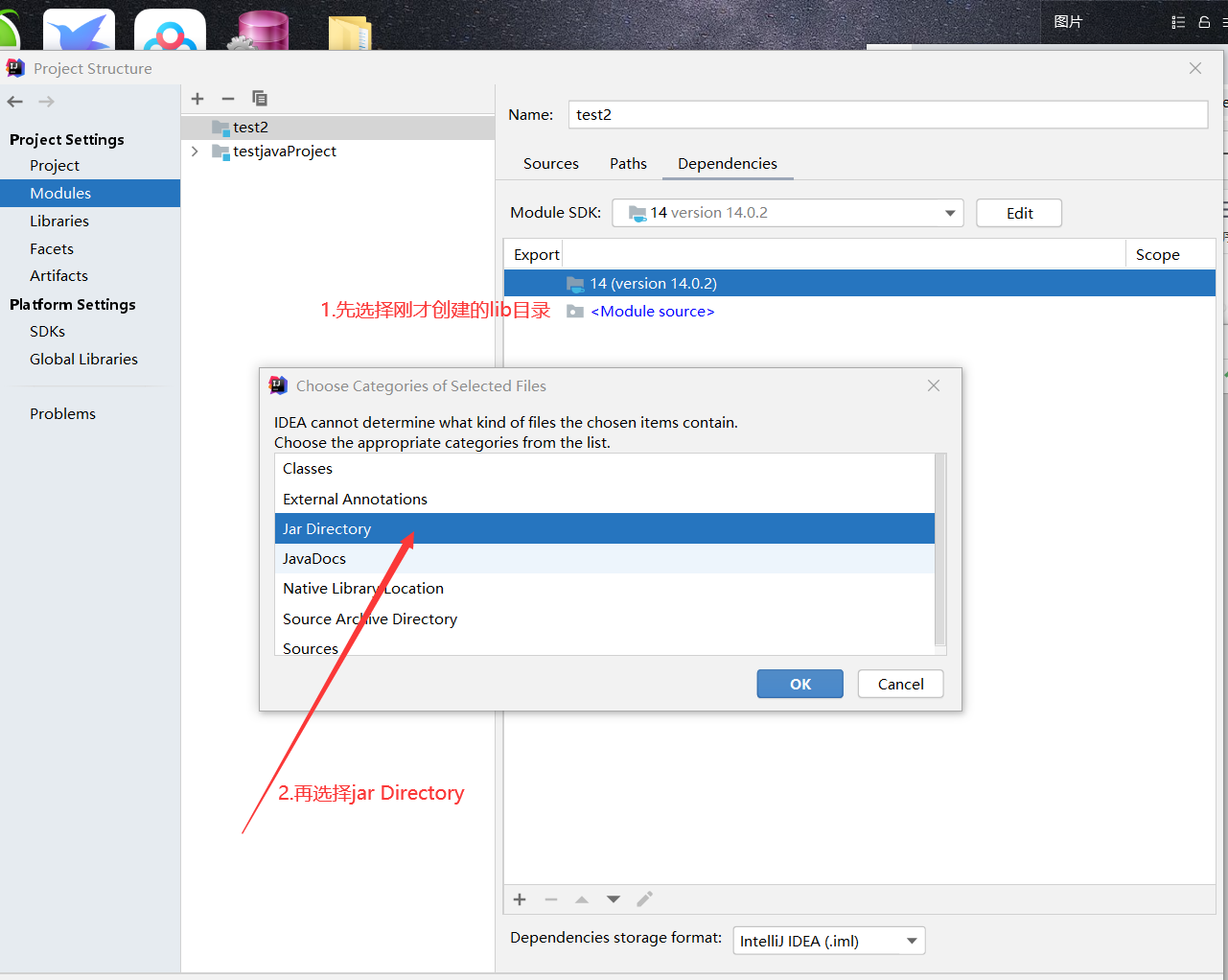The height and width of the screenshot is (980, 1228).
Task: Click Edit next to Module SDK
Action: point(1019,213)
